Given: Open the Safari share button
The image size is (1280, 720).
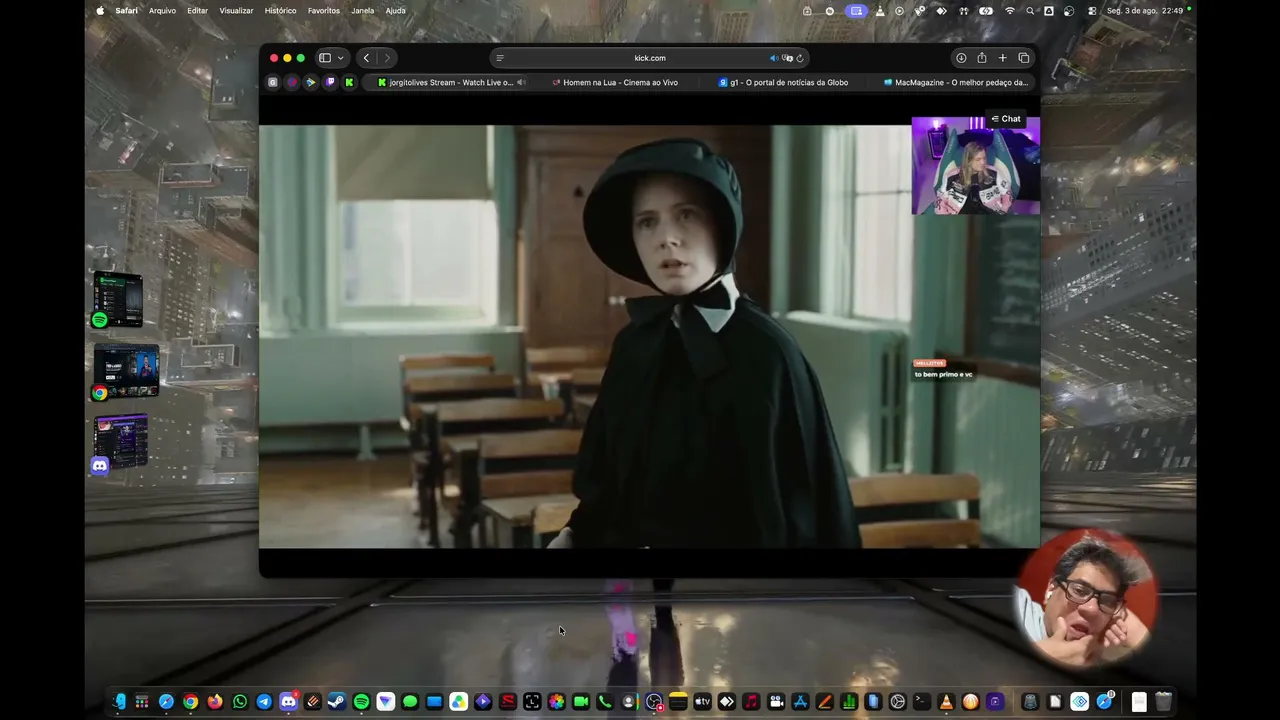Looking at the screenshot, I should pyautogui.click(x=982, y=58).
